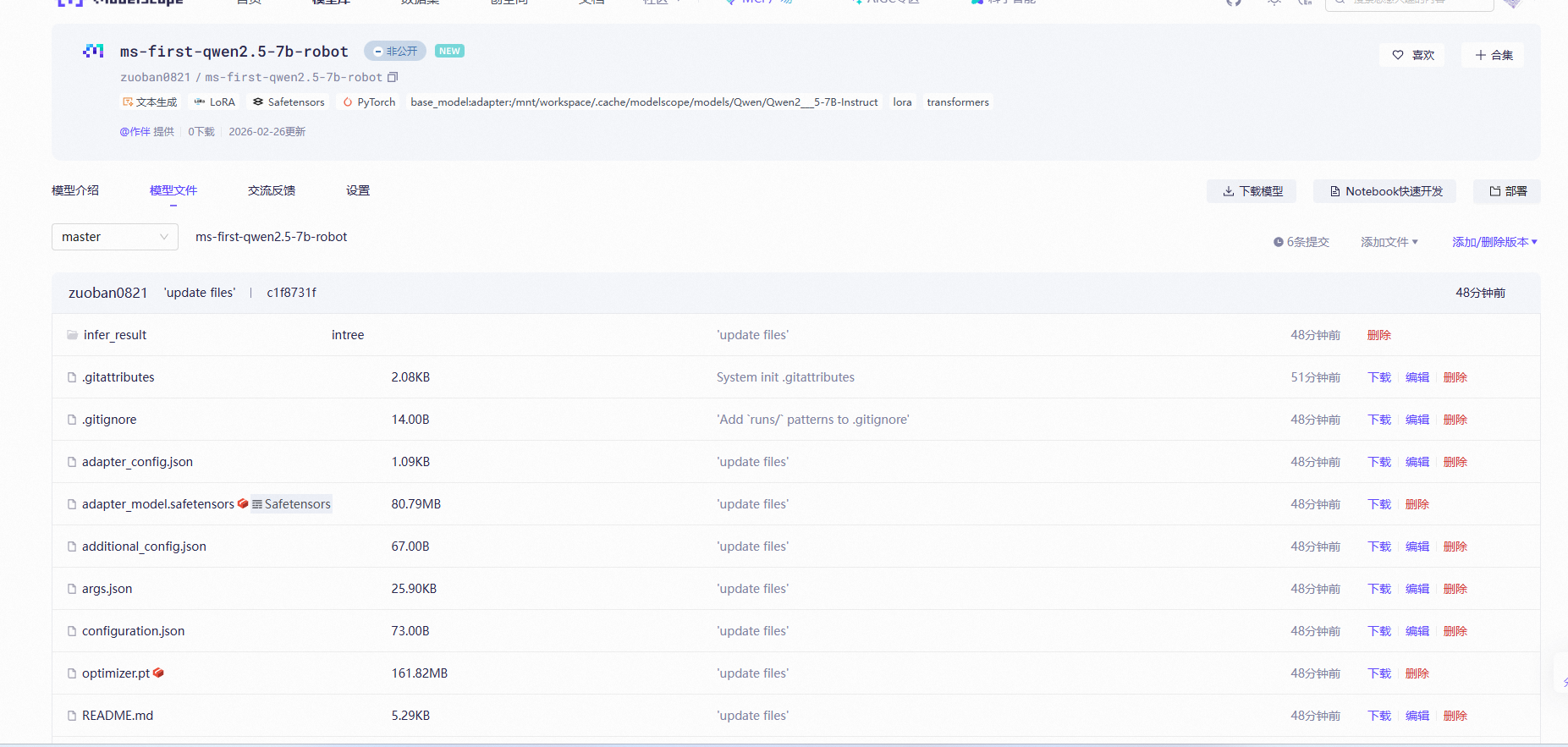Screen dimensions: 1568x747
Task: Click the ms-first-qwen2.5-7b-robot breadcrumb path
Action: pos(271,237)
